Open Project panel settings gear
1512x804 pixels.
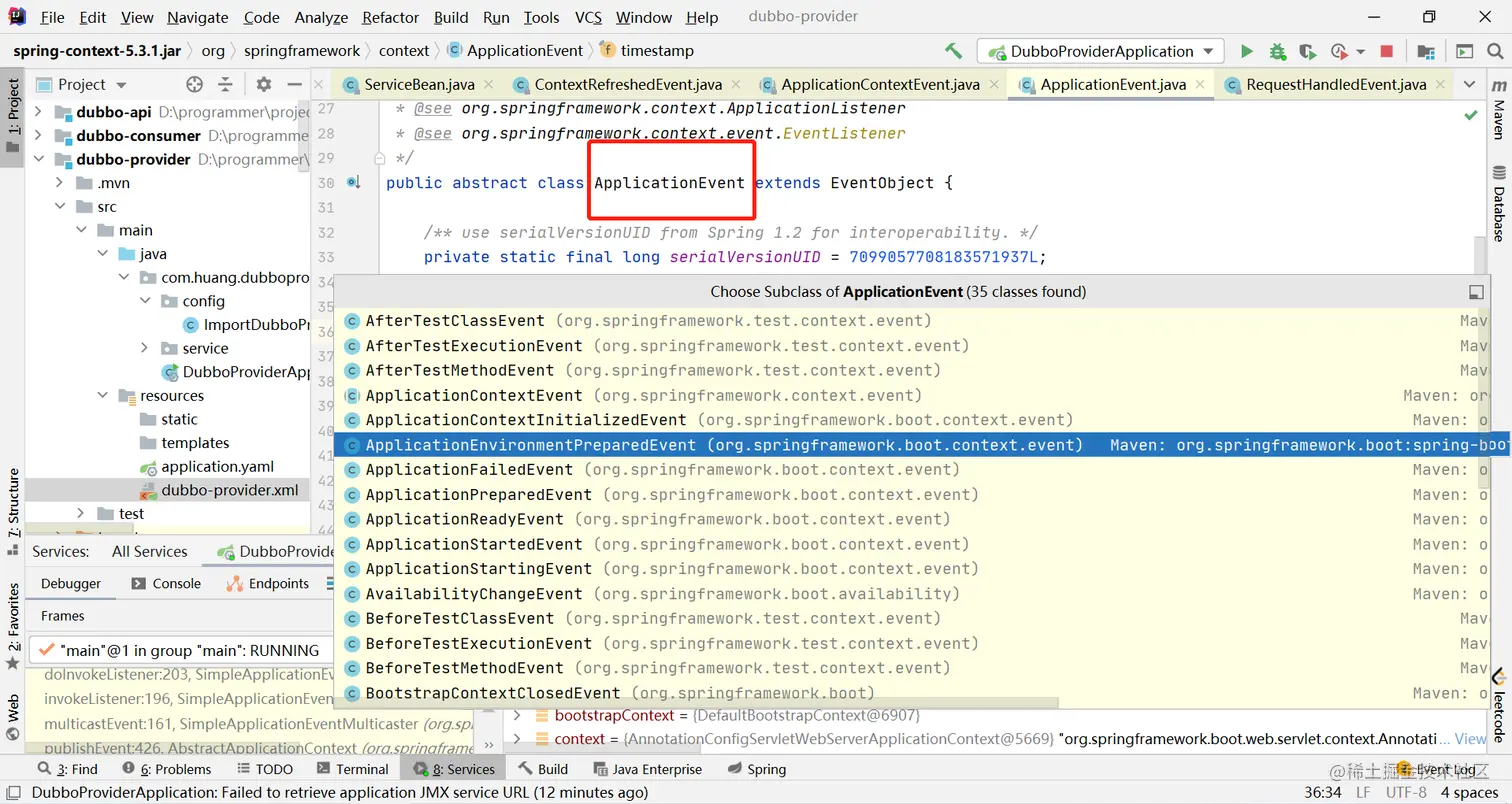(264, 85)
